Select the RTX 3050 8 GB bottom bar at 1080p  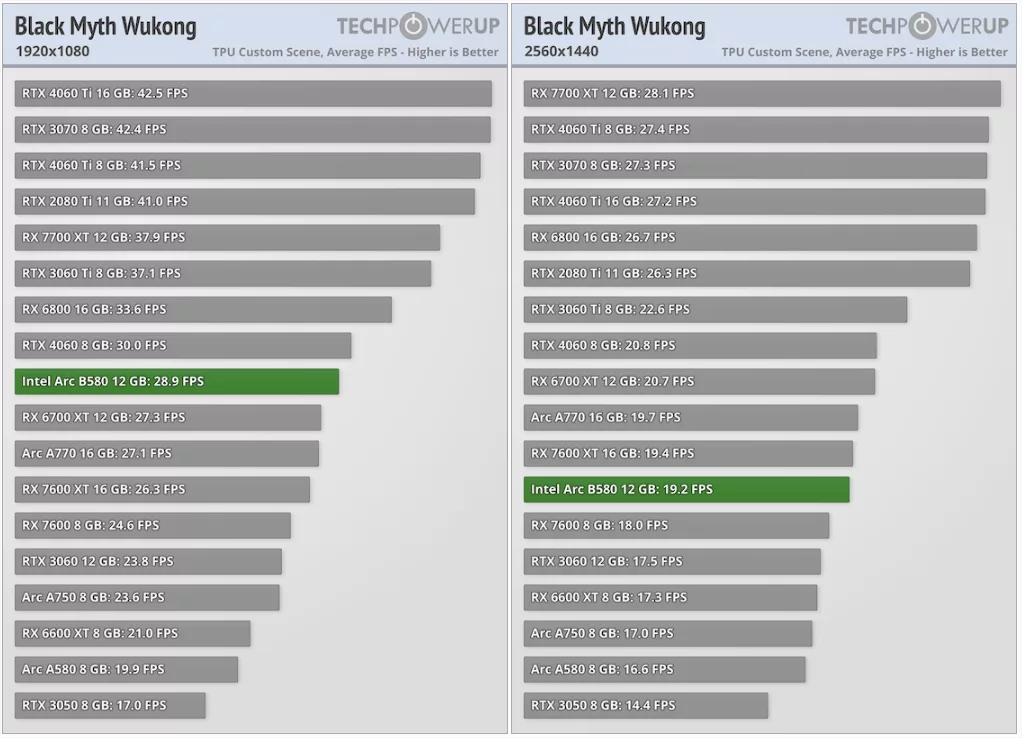pos(110,705)
